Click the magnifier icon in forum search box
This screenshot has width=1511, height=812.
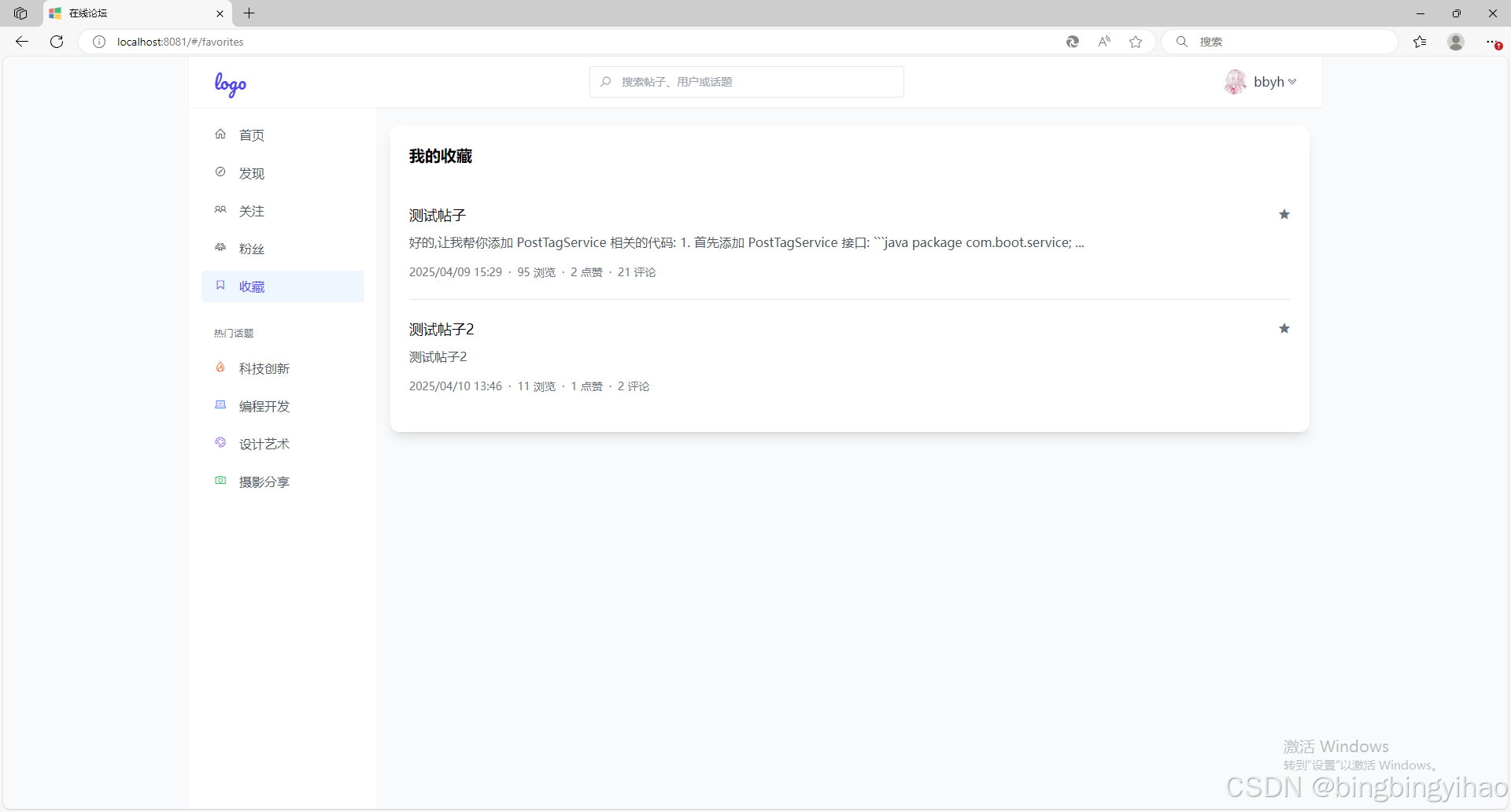tap(605, 82)
